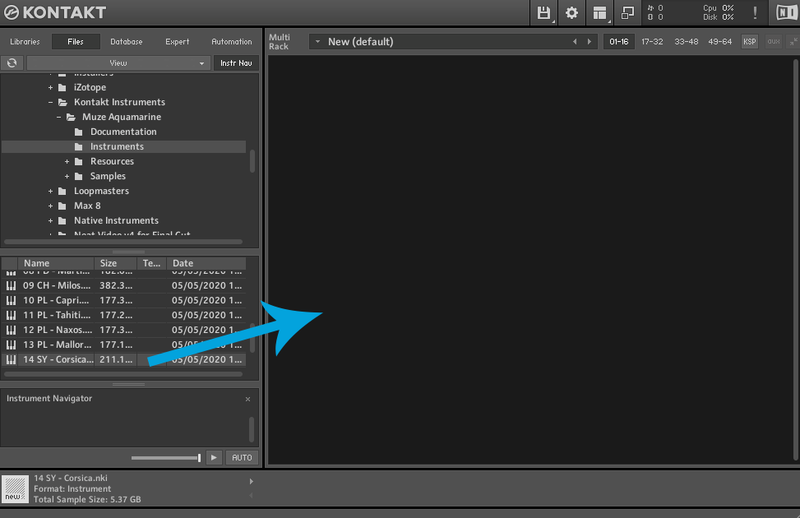Play the selected instrument preview
This screenshot has width=800, height=518.
click(x=214, y=458)
